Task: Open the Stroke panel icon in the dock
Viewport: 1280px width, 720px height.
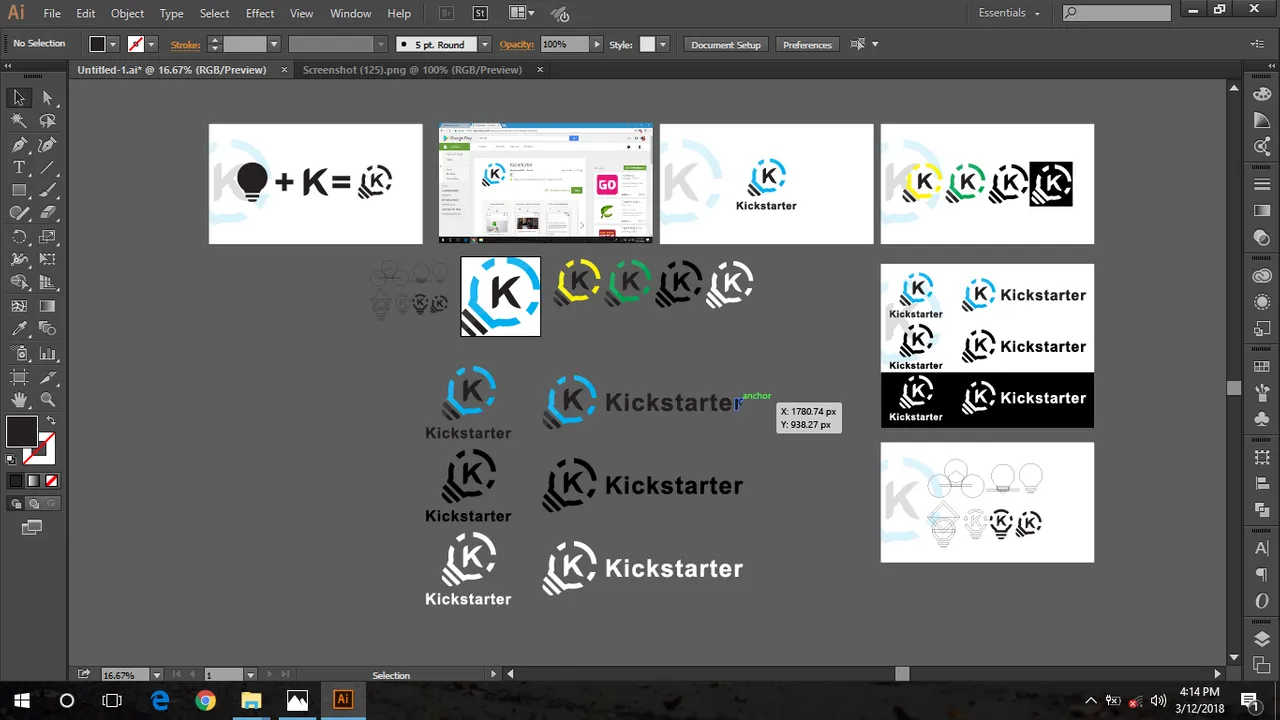Action: 1261,184
